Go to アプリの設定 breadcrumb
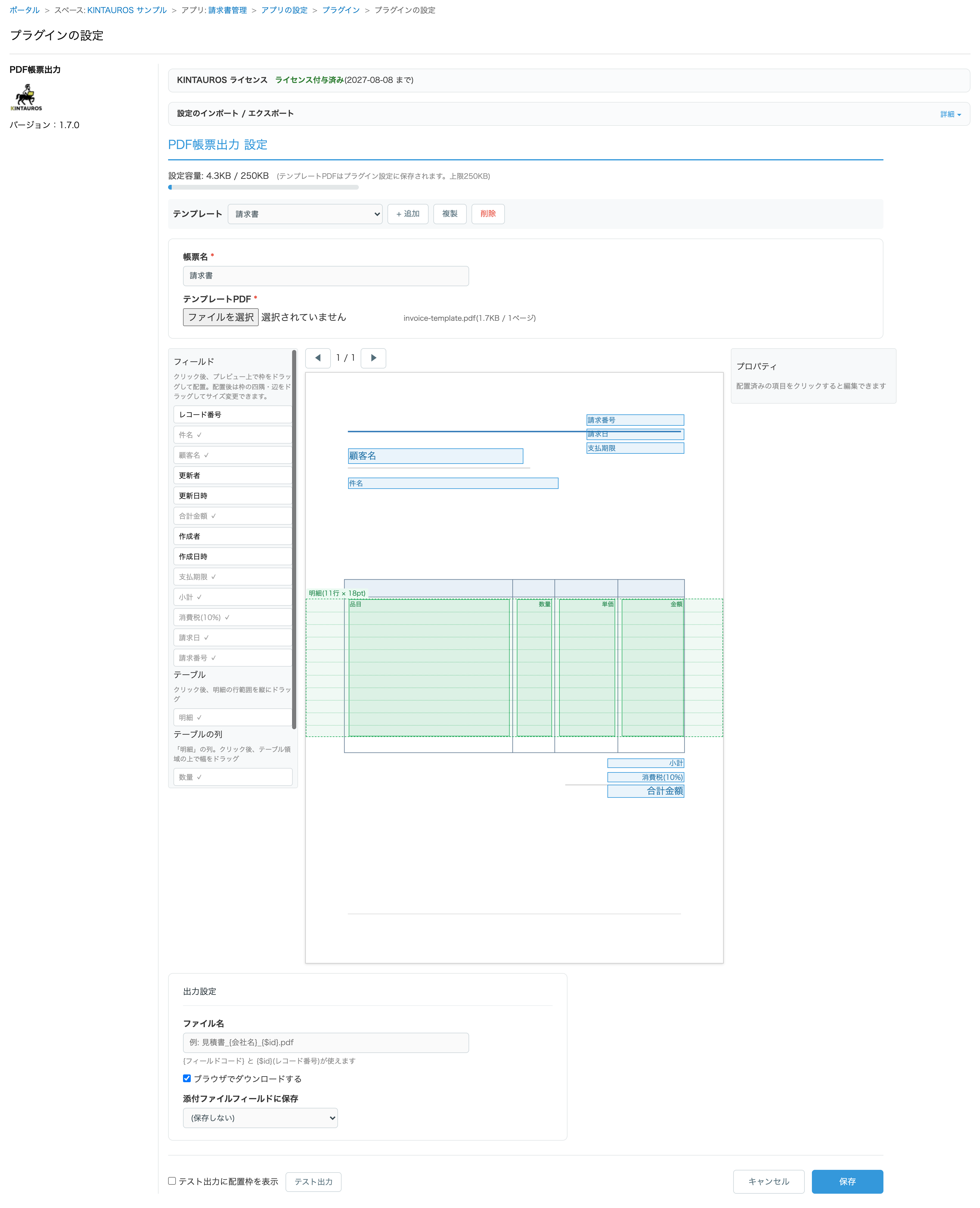Viewport: 980px width, 1208px height. coord(285,10)
